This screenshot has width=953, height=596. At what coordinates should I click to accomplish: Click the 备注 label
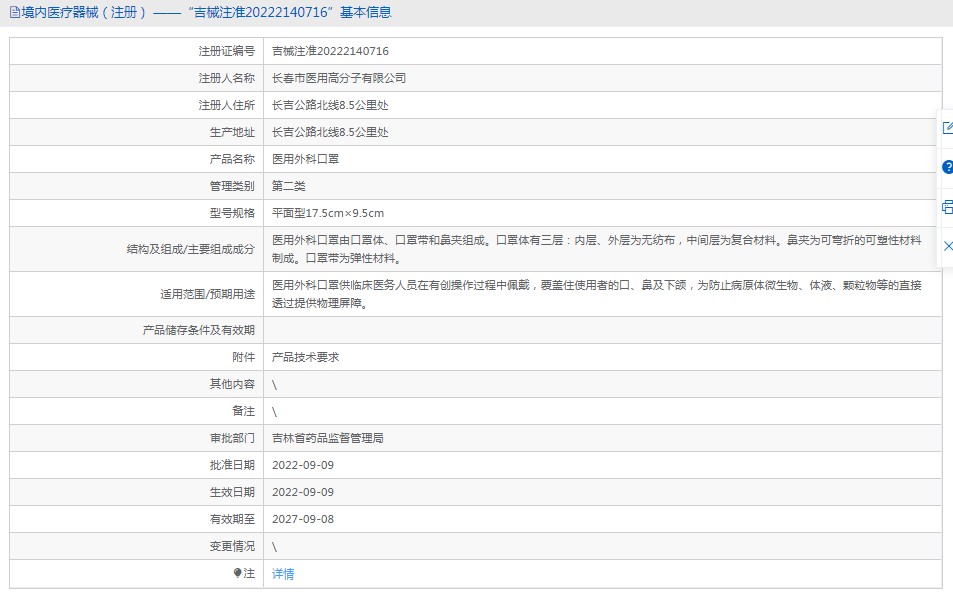pyautogui.click(x=244, y=411)
